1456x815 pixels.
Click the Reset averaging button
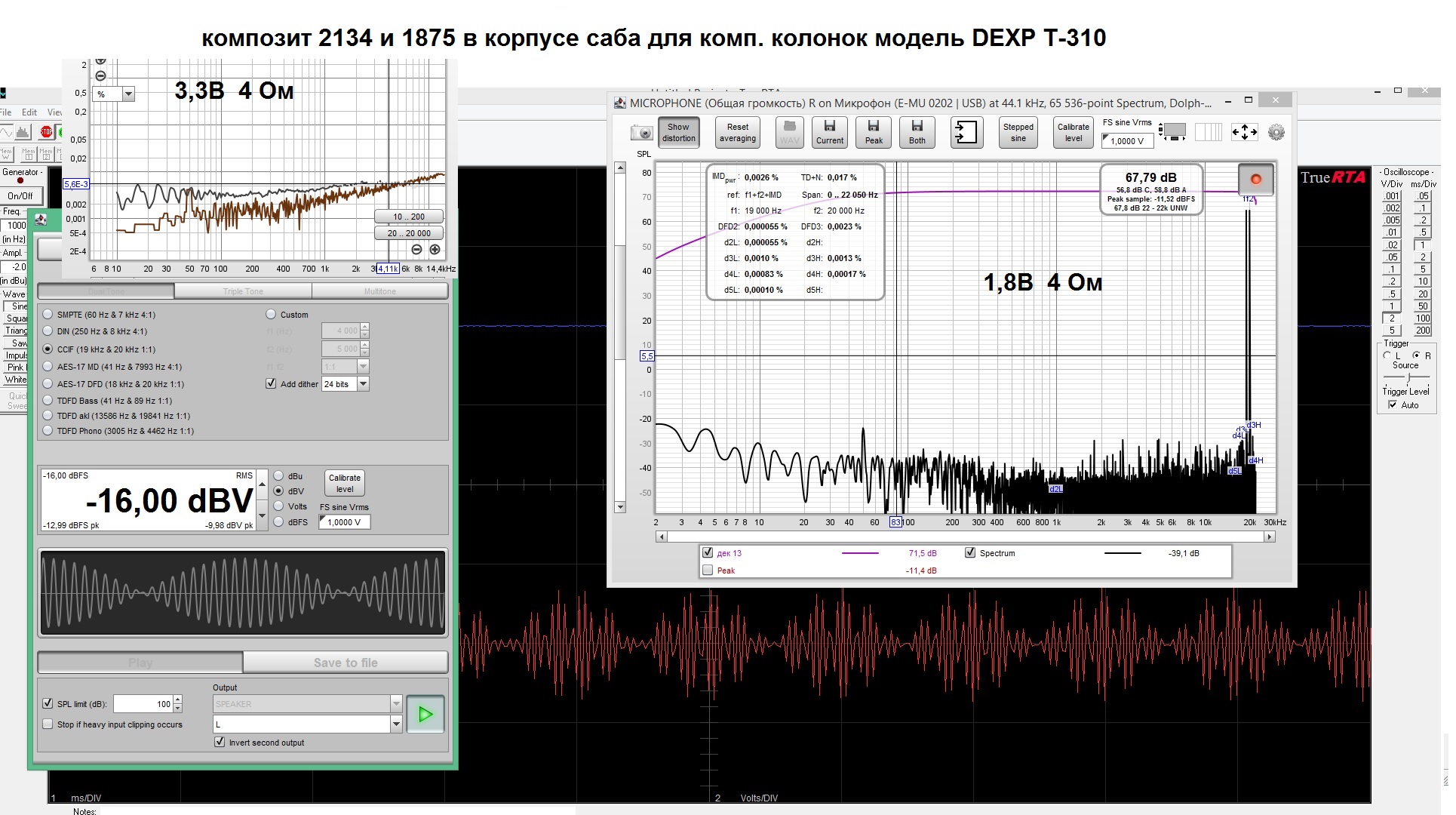click(737, 132)
